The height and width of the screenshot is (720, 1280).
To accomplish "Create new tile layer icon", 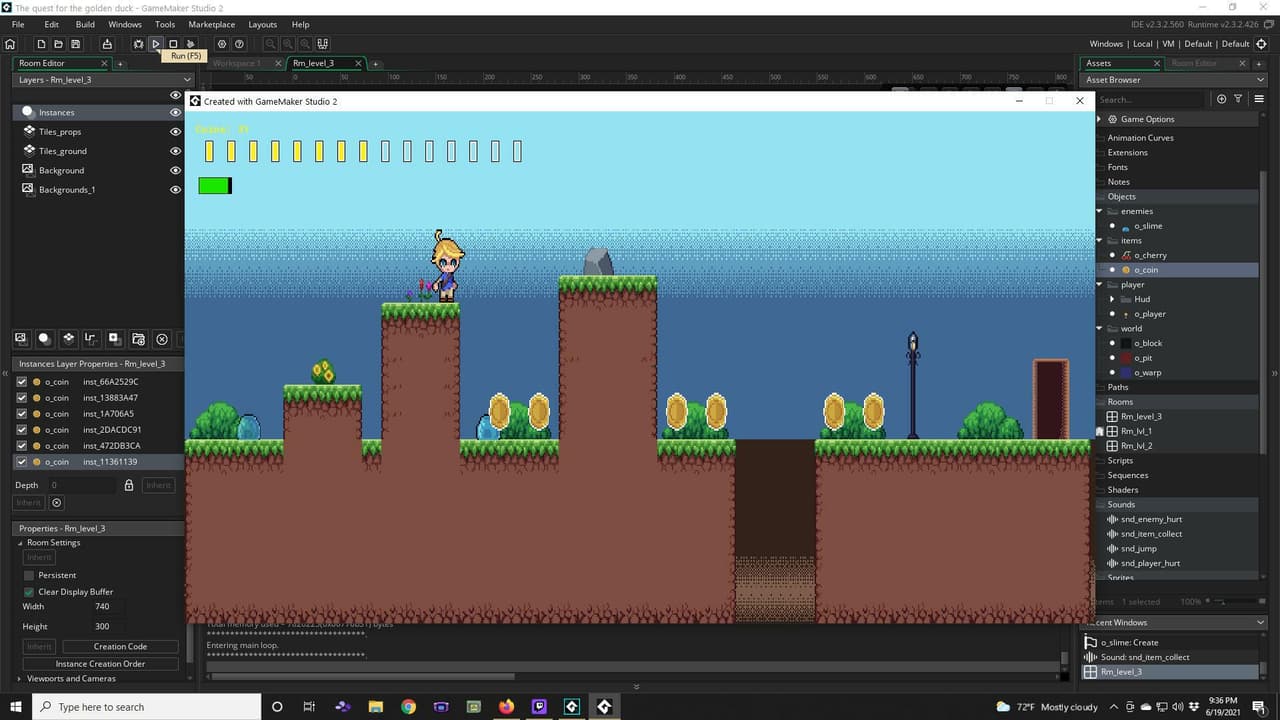I will click(68, 339).
